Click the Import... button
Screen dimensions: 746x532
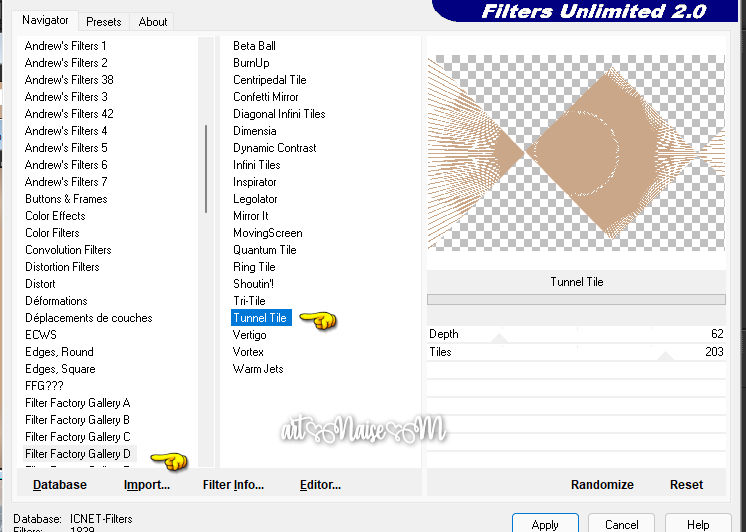coord(147,485)
